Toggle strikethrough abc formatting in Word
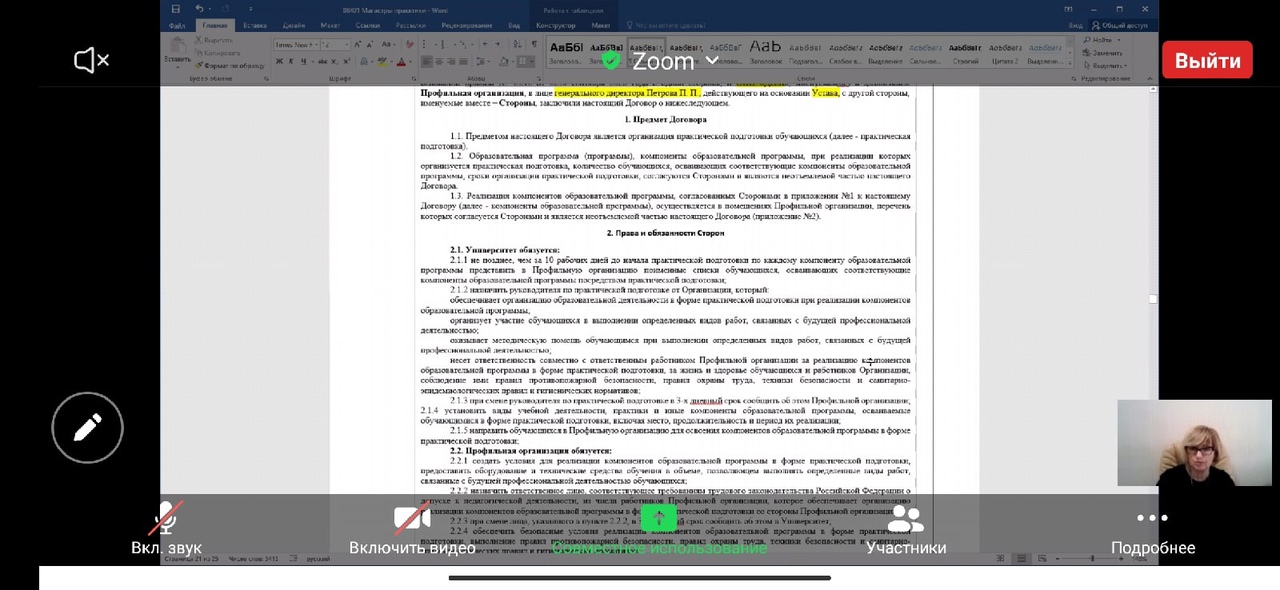 (x=321, y=62)
